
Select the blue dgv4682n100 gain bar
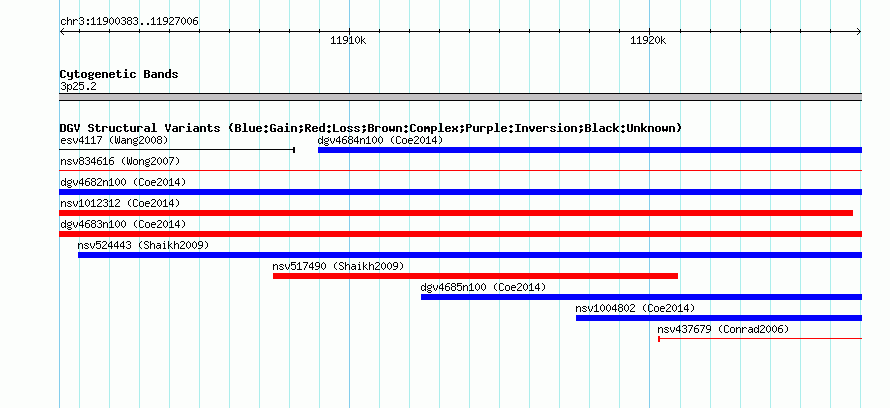click(460, 192)
